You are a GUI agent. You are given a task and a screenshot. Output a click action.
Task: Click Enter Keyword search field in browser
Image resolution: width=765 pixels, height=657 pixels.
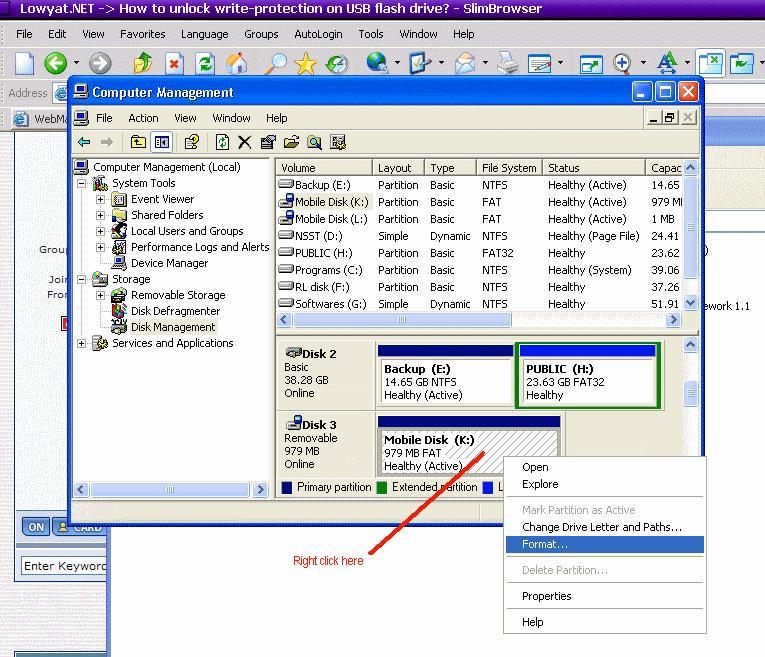[65, 566]
